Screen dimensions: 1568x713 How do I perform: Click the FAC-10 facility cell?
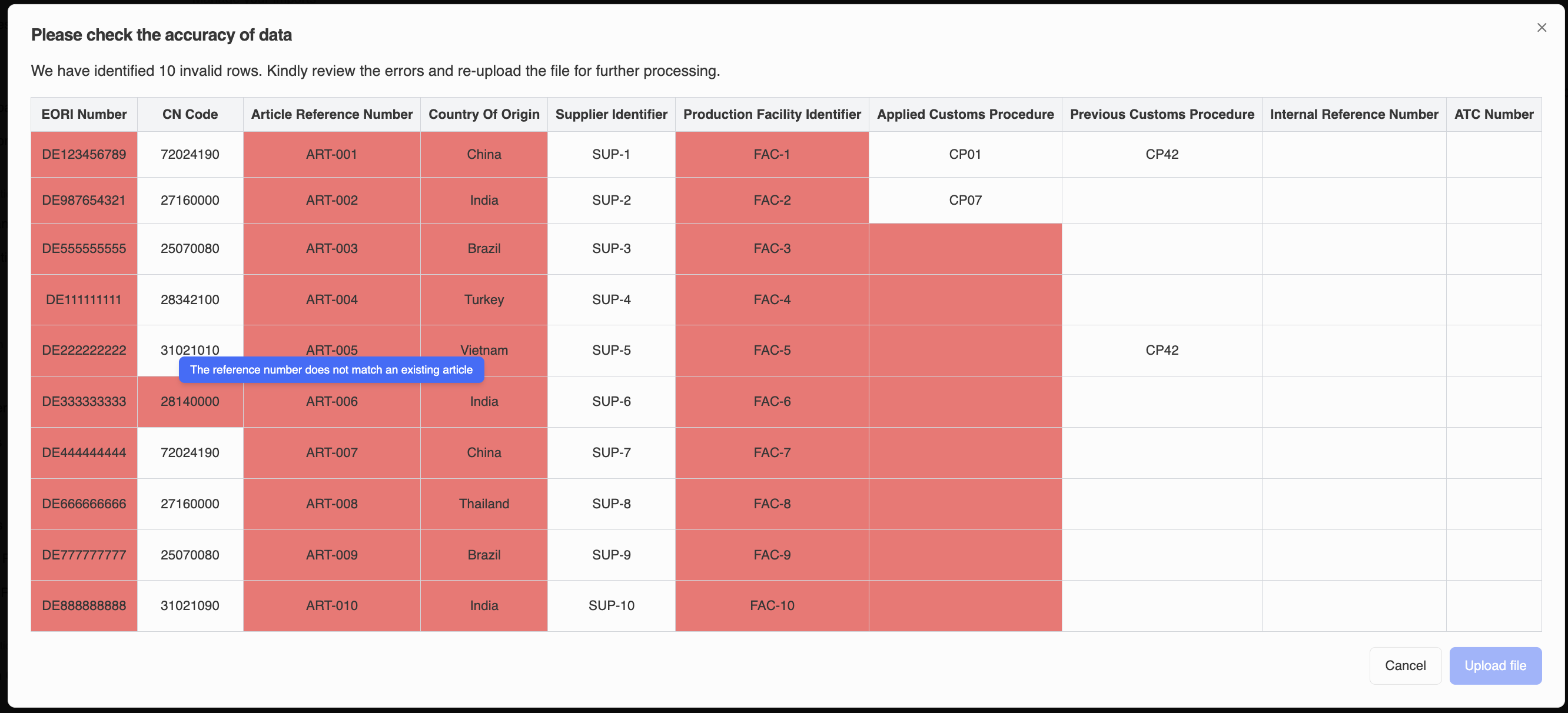point(772,606)
